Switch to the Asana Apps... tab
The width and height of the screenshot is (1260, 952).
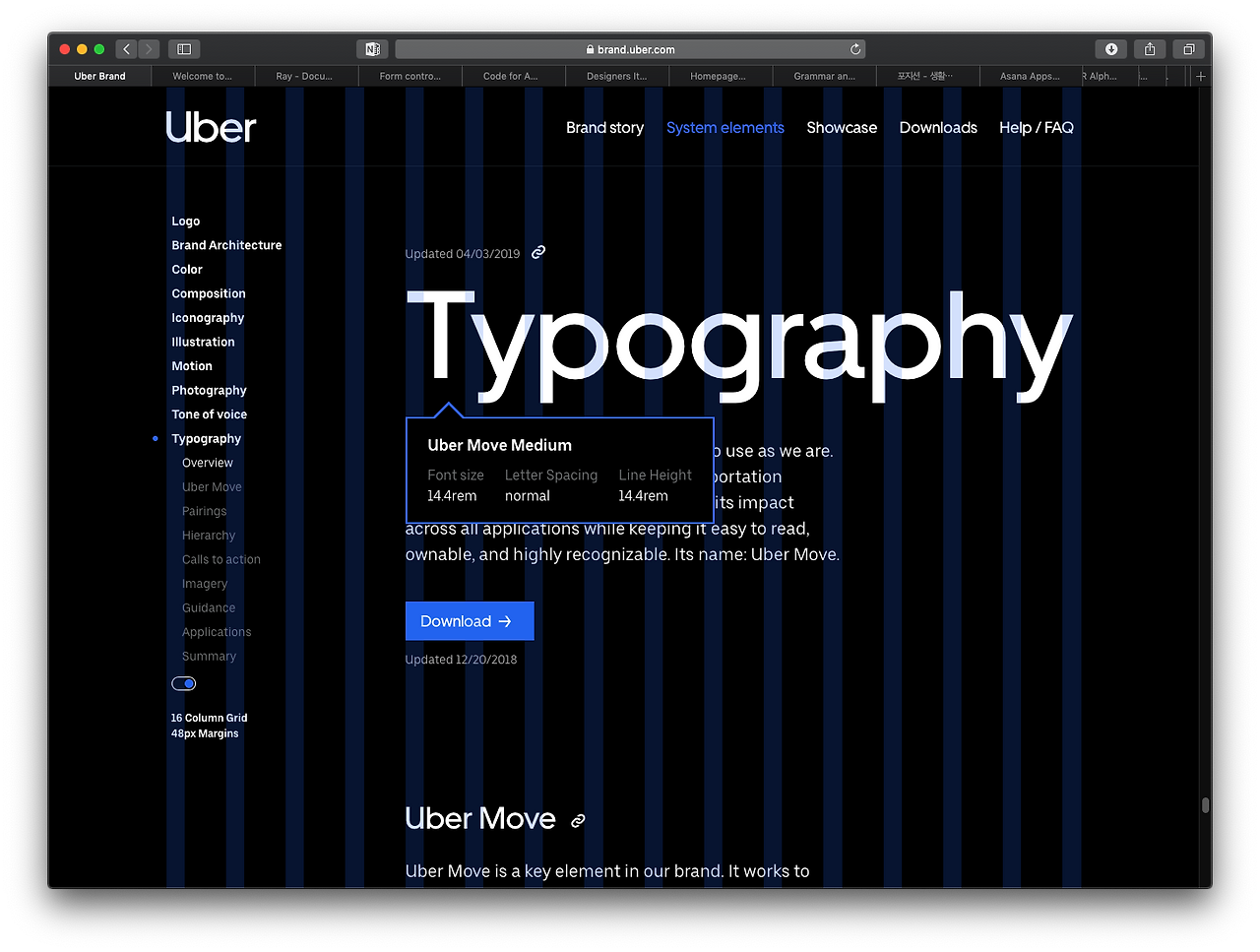point(1031,76)
